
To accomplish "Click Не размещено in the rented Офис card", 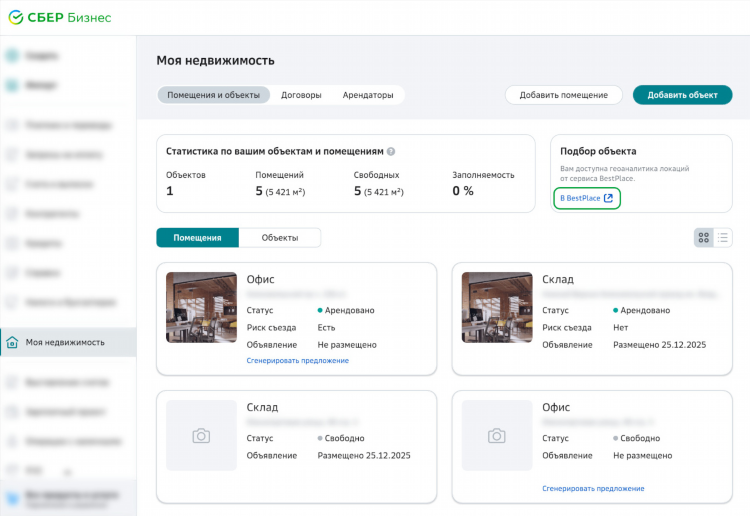I will [x=347, y=345].
